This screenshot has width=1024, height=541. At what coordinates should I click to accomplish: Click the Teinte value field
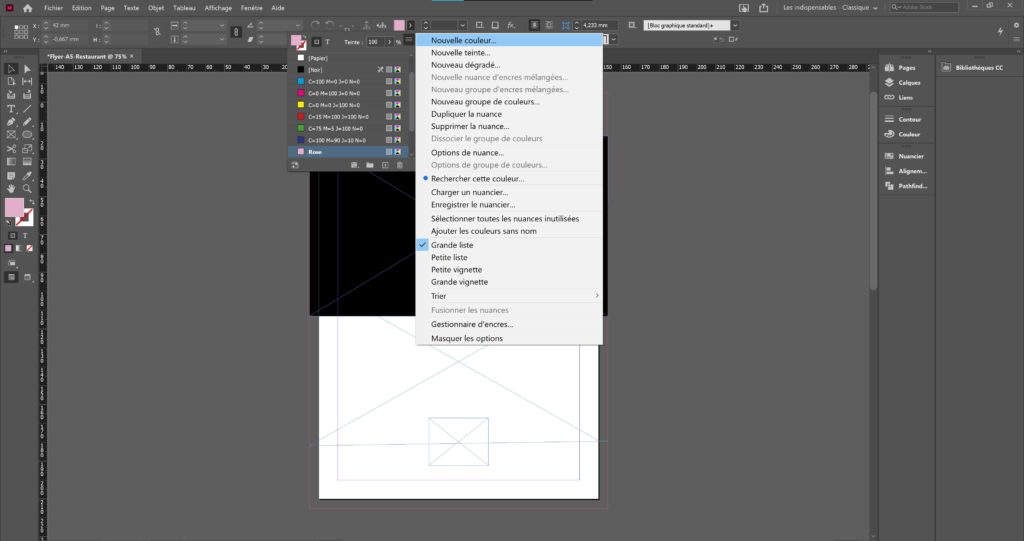(x=374, y=42)
